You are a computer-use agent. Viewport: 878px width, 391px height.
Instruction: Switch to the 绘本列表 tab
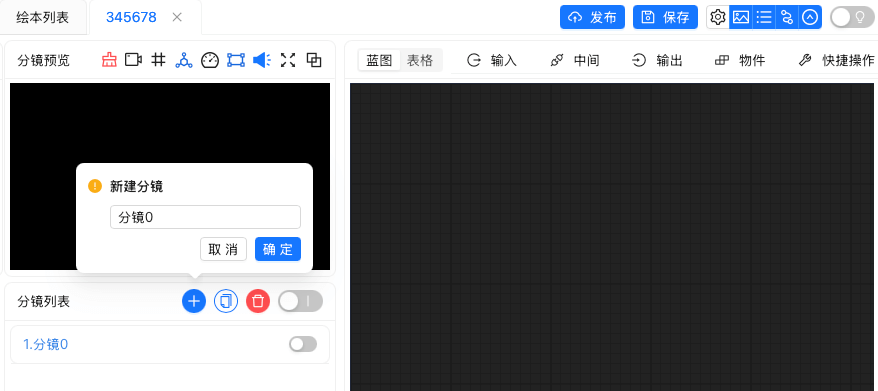click(43, 17)
